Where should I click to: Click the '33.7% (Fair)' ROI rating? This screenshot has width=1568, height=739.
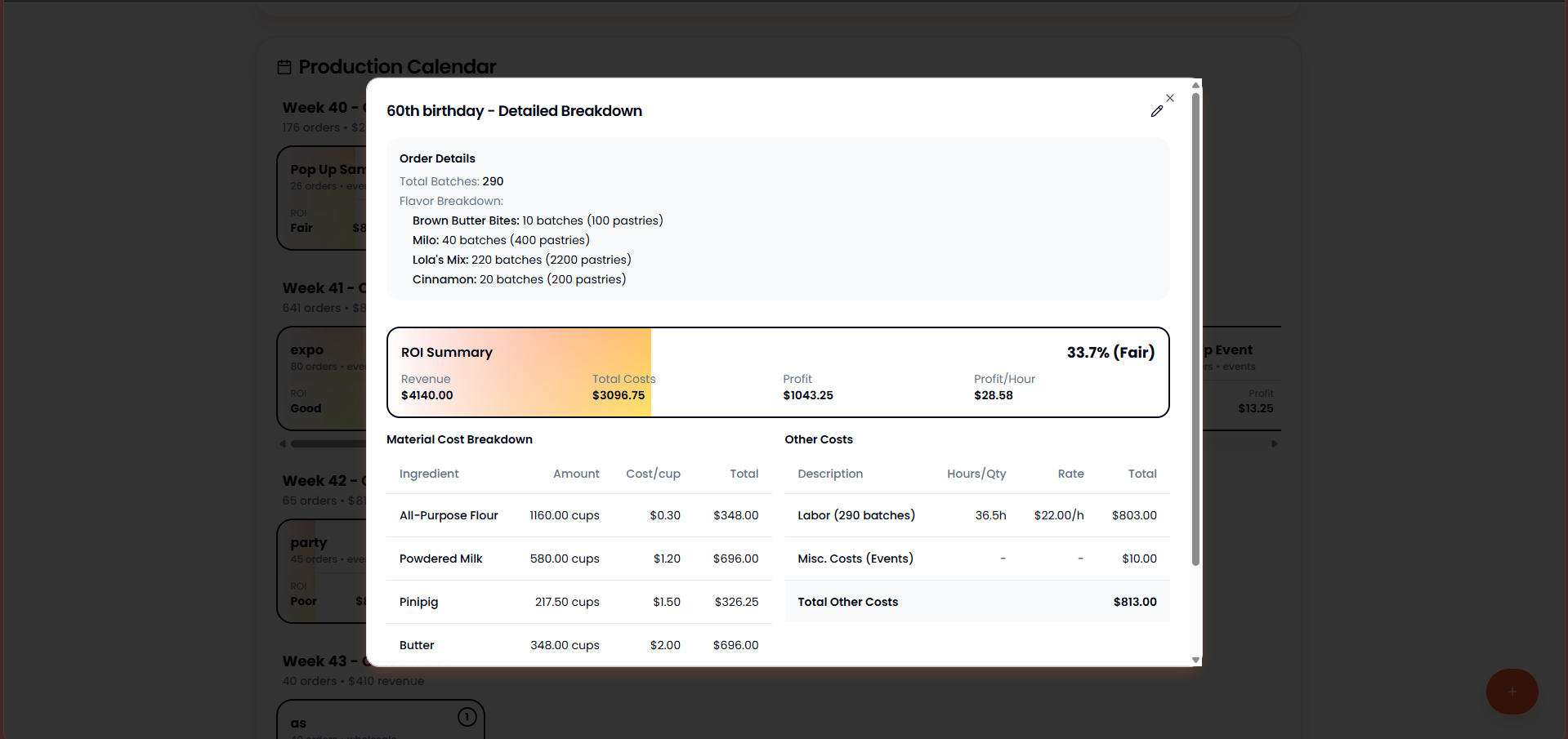(1110, 353)
